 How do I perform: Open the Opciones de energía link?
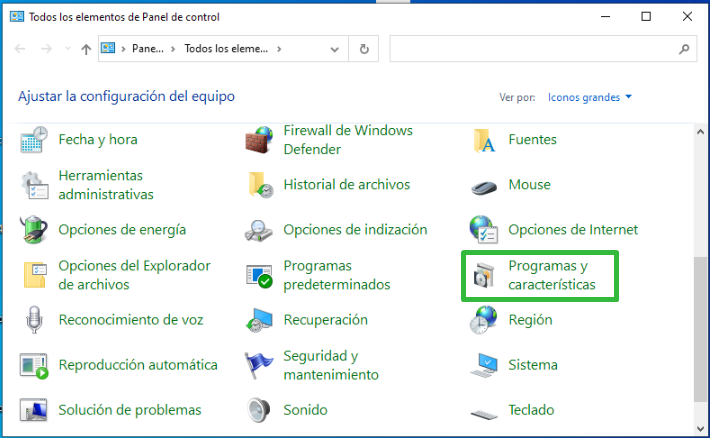click(122, 230)
